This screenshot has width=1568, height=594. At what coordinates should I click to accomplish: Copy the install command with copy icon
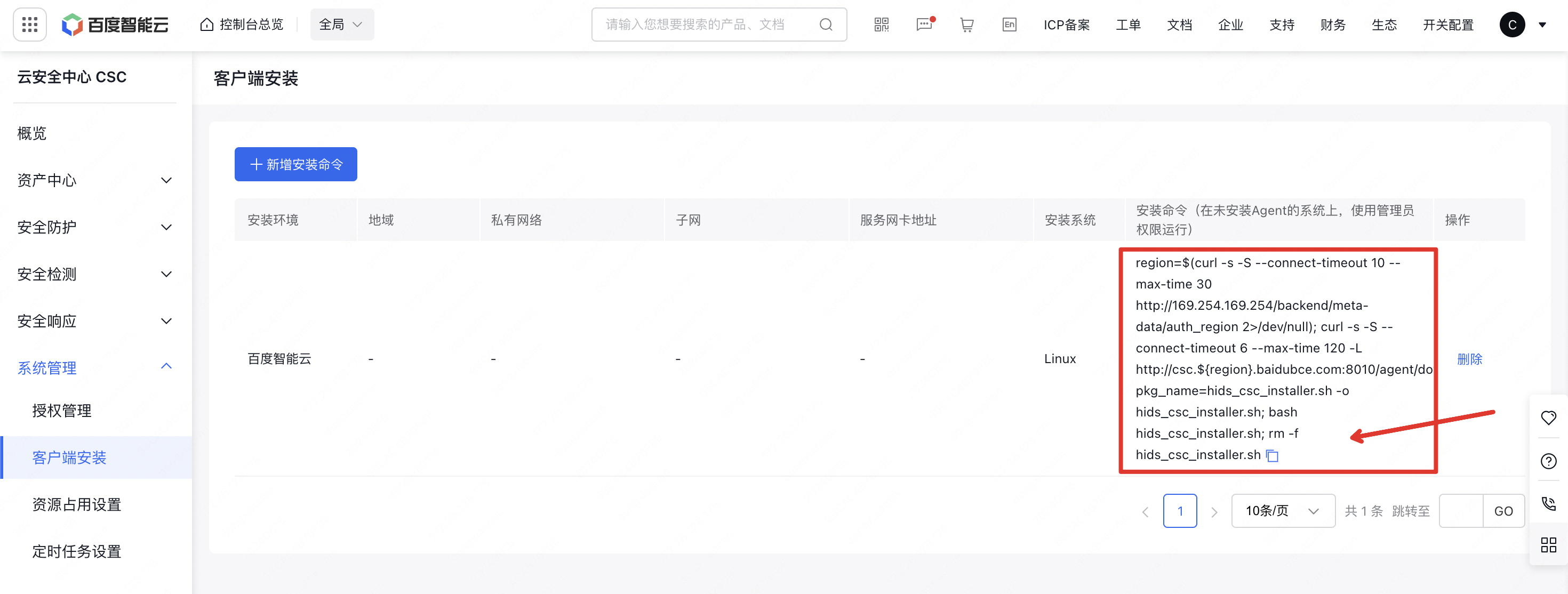pos(1272,455)
